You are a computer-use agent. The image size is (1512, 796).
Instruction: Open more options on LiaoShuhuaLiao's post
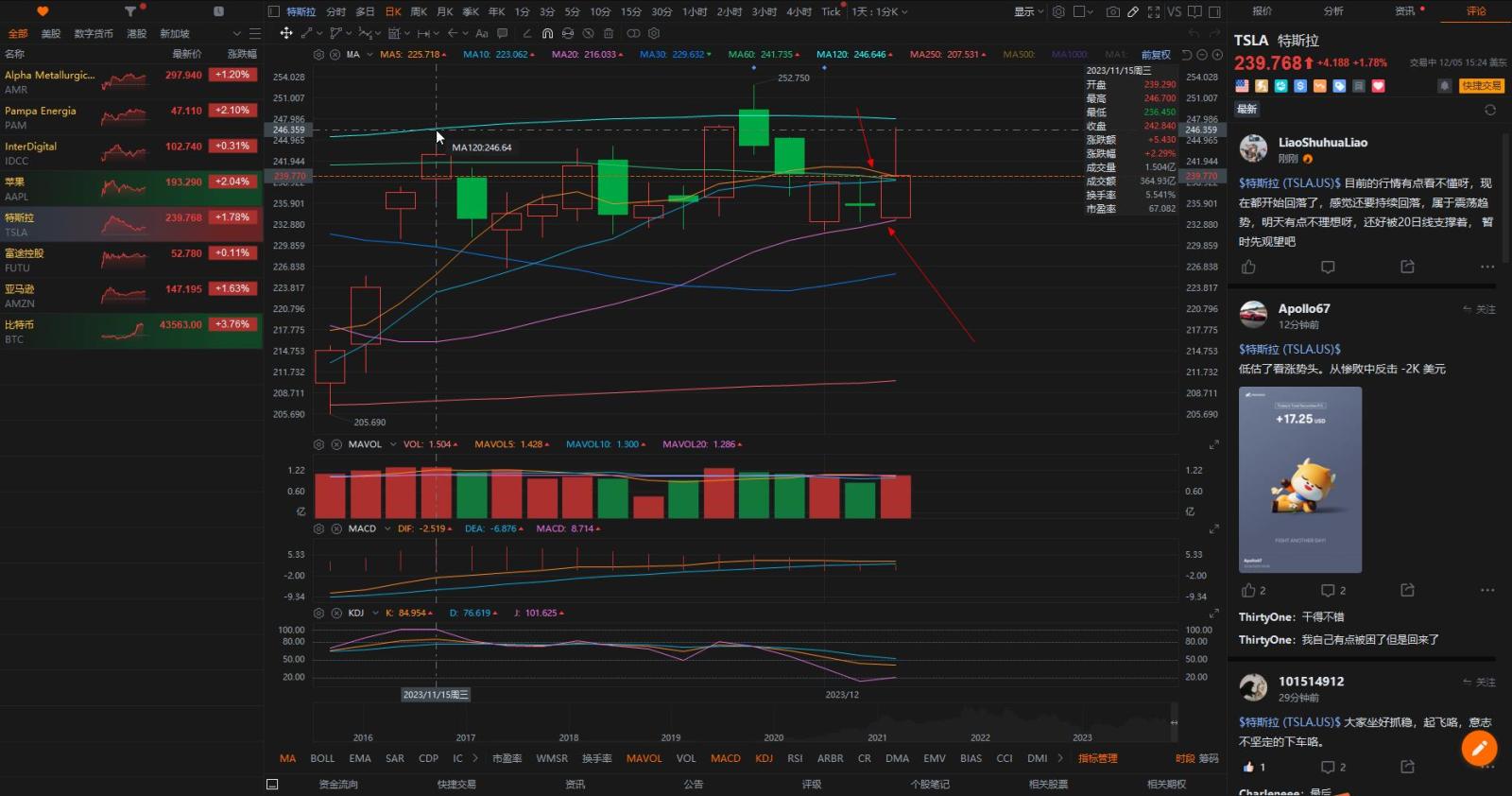click(1487, 267)
